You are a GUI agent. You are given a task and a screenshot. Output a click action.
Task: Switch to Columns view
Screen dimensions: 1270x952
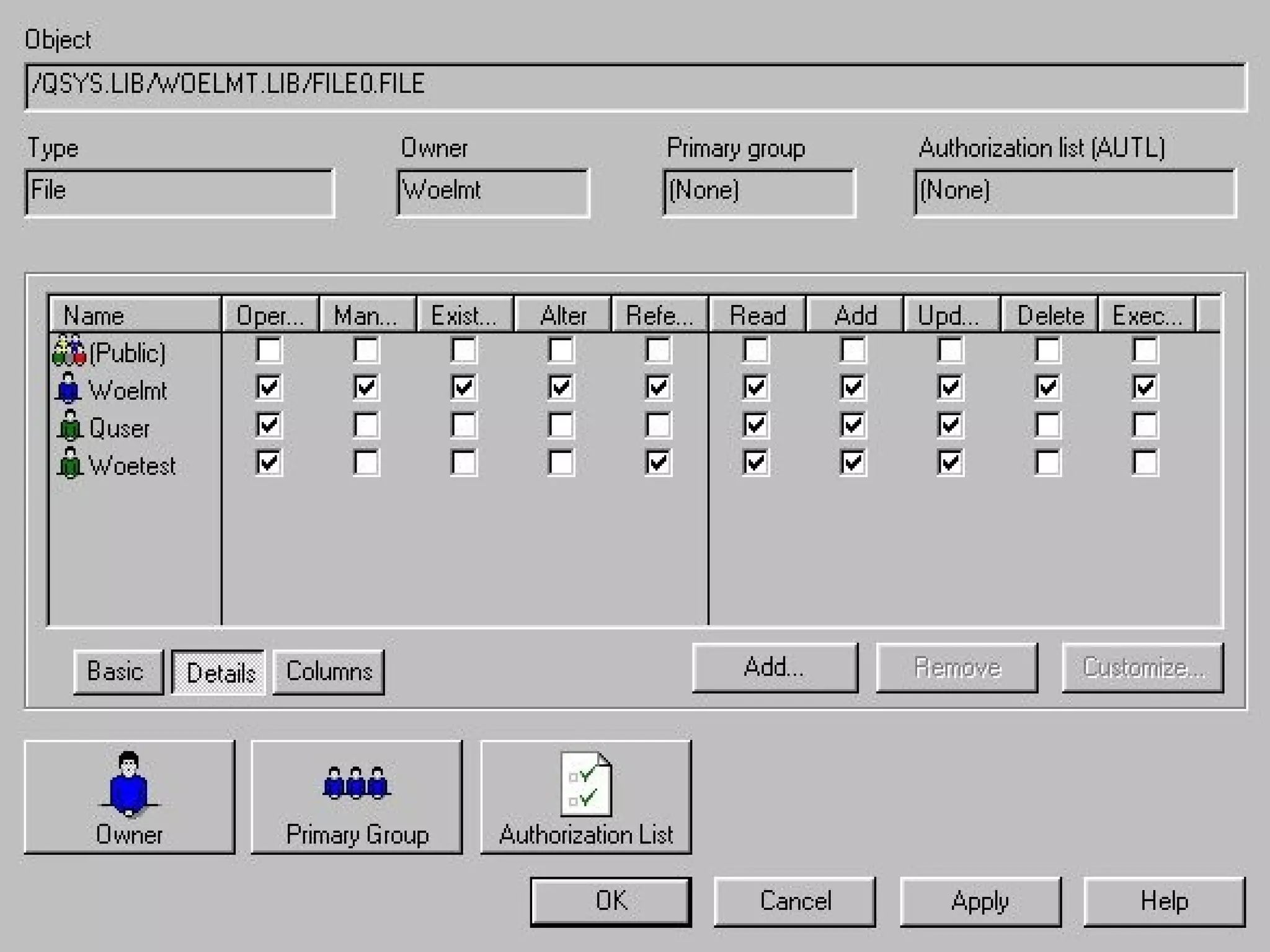click(x=329, y=672)
